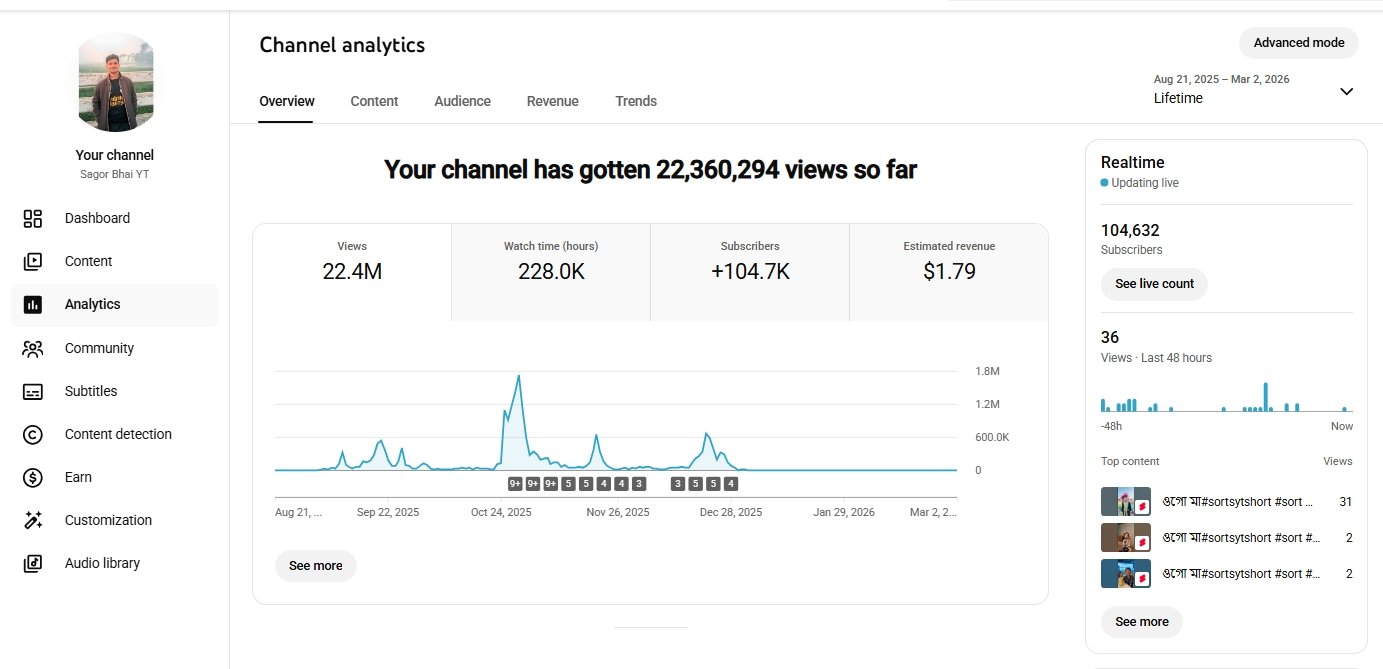Expand the Lifetime date range dropdown

[x=1346, y=92]
